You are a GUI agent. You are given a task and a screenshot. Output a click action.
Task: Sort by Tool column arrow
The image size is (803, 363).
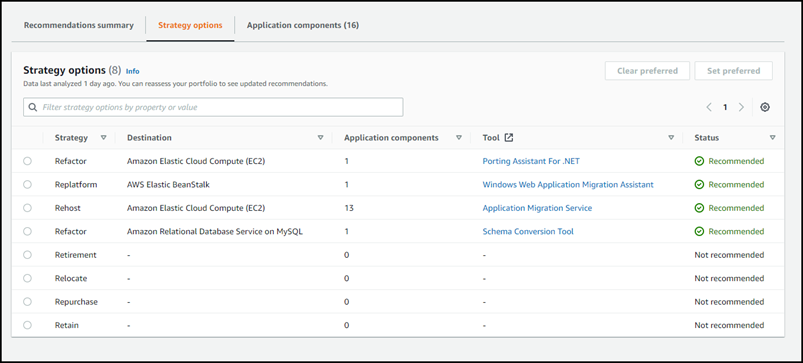coord(671,138)
